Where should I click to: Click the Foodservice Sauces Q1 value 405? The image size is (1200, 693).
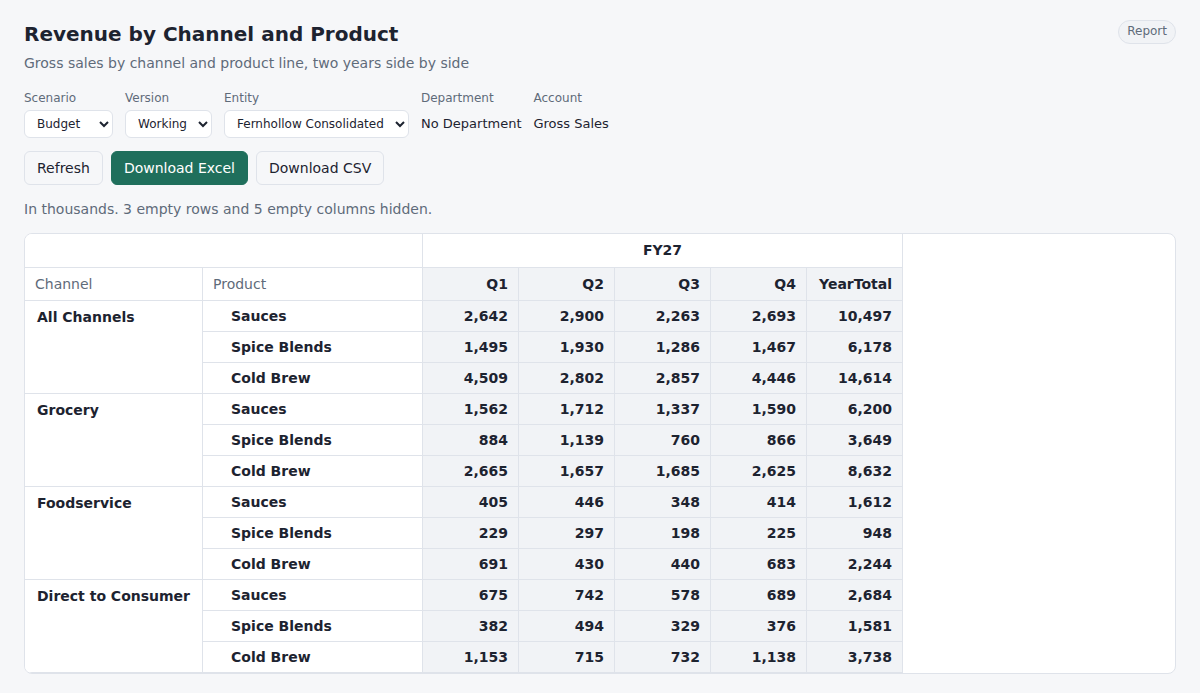[471, 502]
